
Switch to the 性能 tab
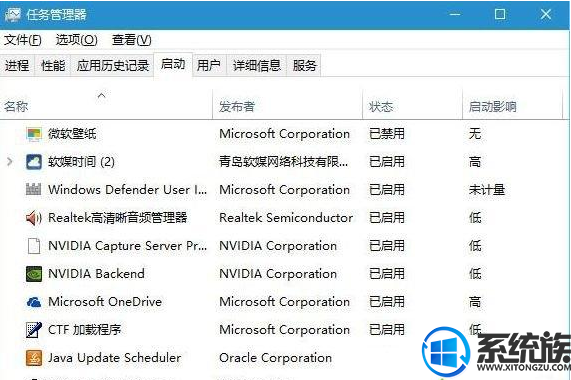[x=53, y=66]
